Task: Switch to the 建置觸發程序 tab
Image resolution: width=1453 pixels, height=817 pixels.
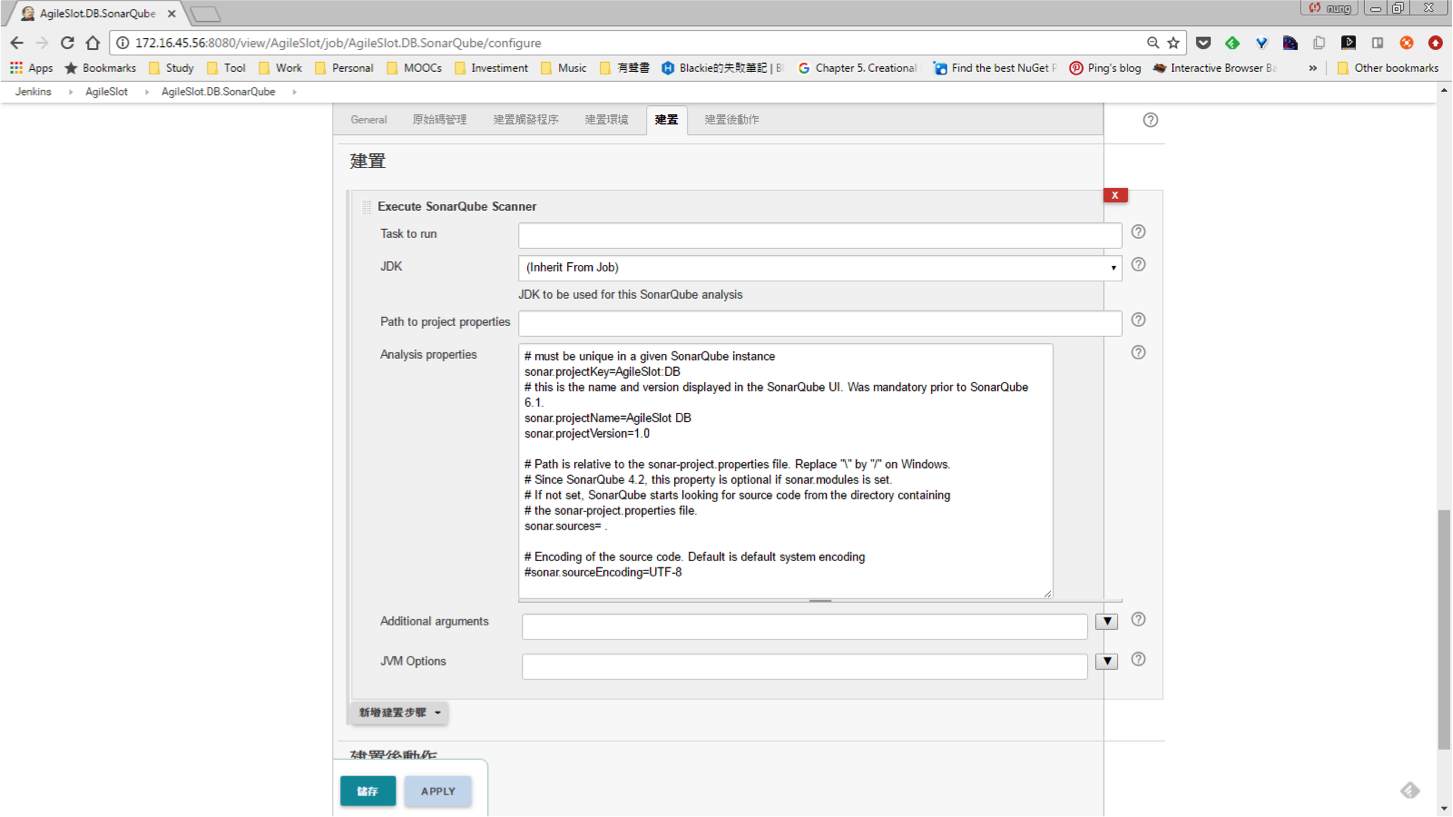Action: click(525, 120)
